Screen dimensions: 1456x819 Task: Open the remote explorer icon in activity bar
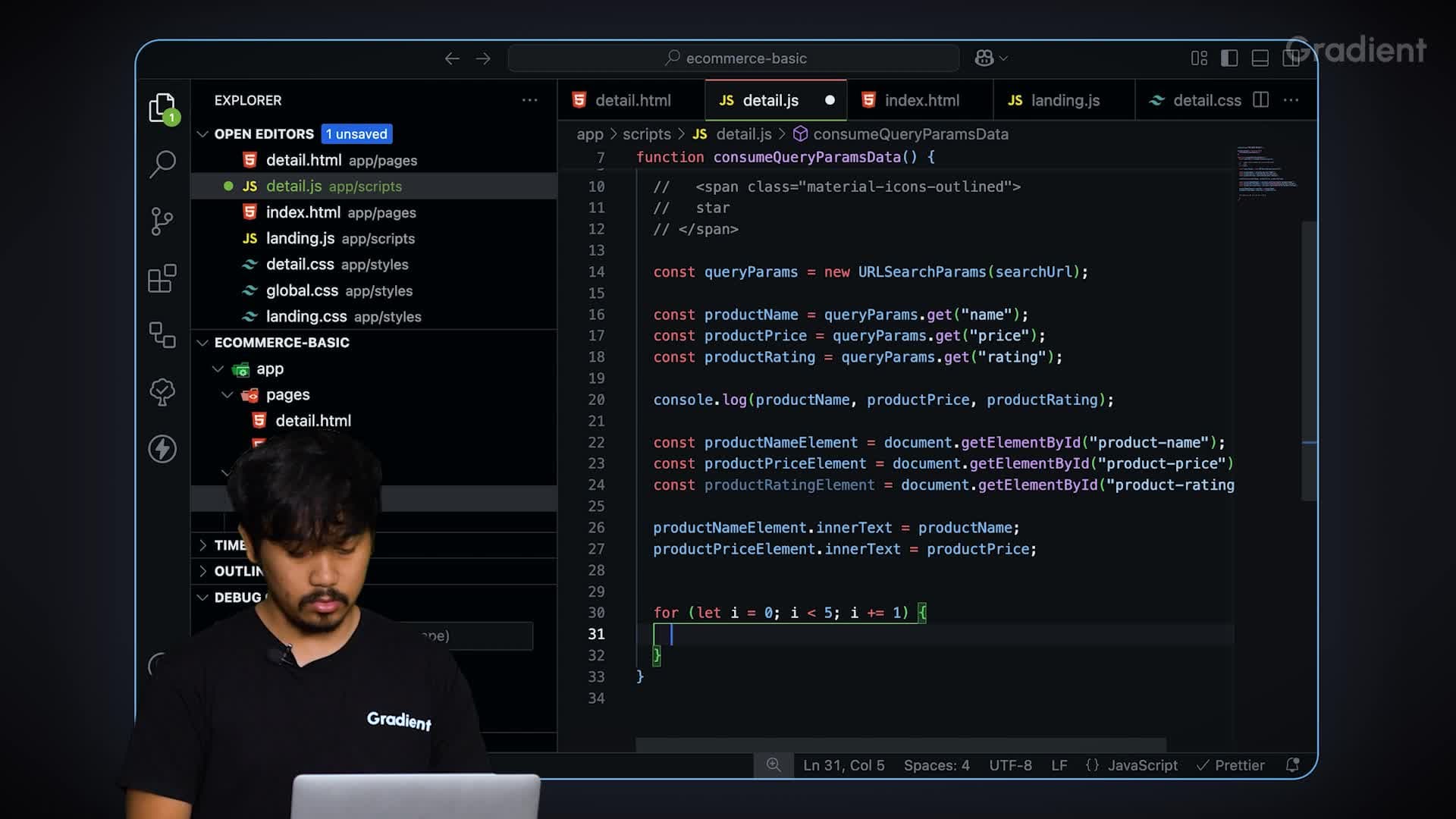click(x=162, y=334)
